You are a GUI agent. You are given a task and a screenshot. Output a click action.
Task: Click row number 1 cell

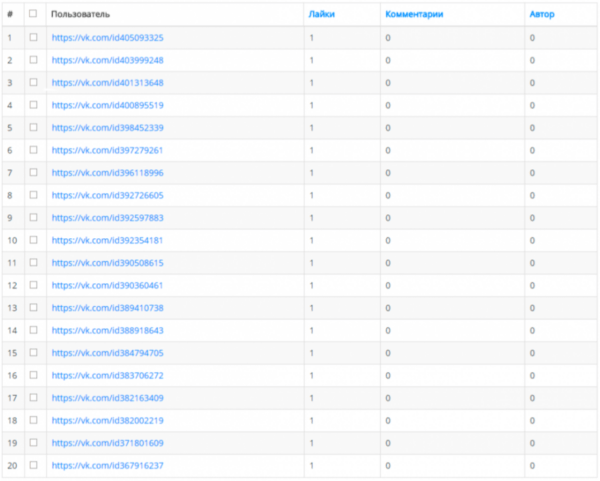(10, 38)
